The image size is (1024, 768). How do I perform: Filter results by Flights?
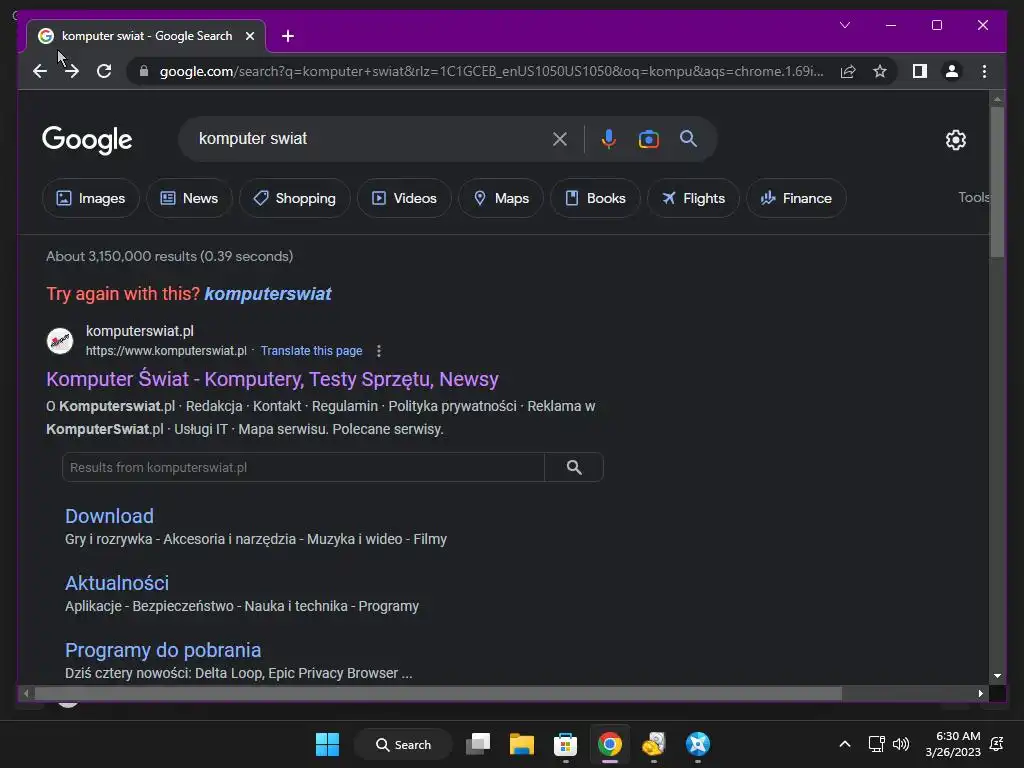coord(693,198)
